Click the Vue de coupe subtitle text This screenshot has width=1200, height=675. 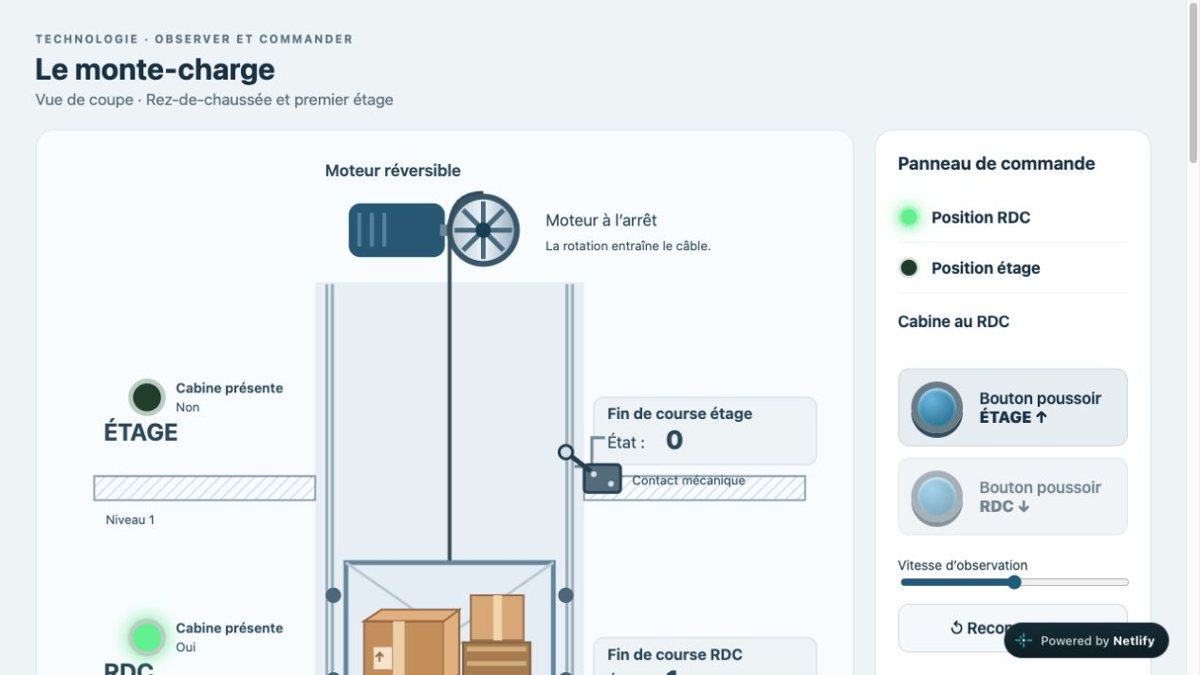tap(214, 100)
